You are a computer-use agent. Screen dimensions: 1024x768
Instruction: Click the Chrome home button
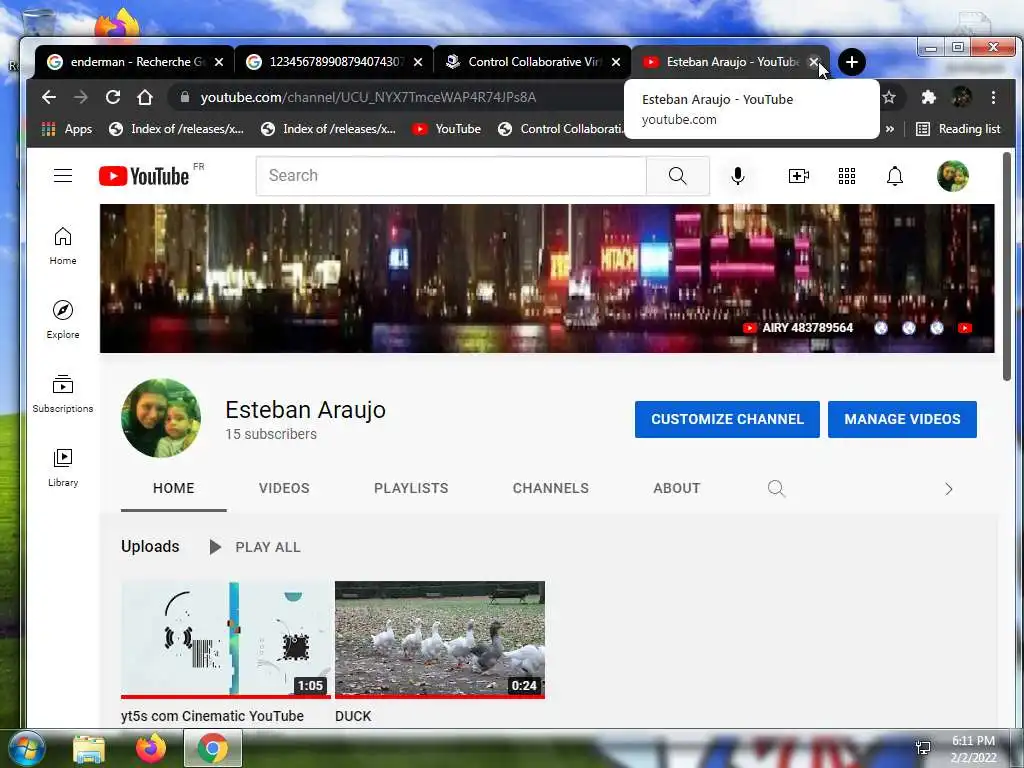[x=145, y=97]
